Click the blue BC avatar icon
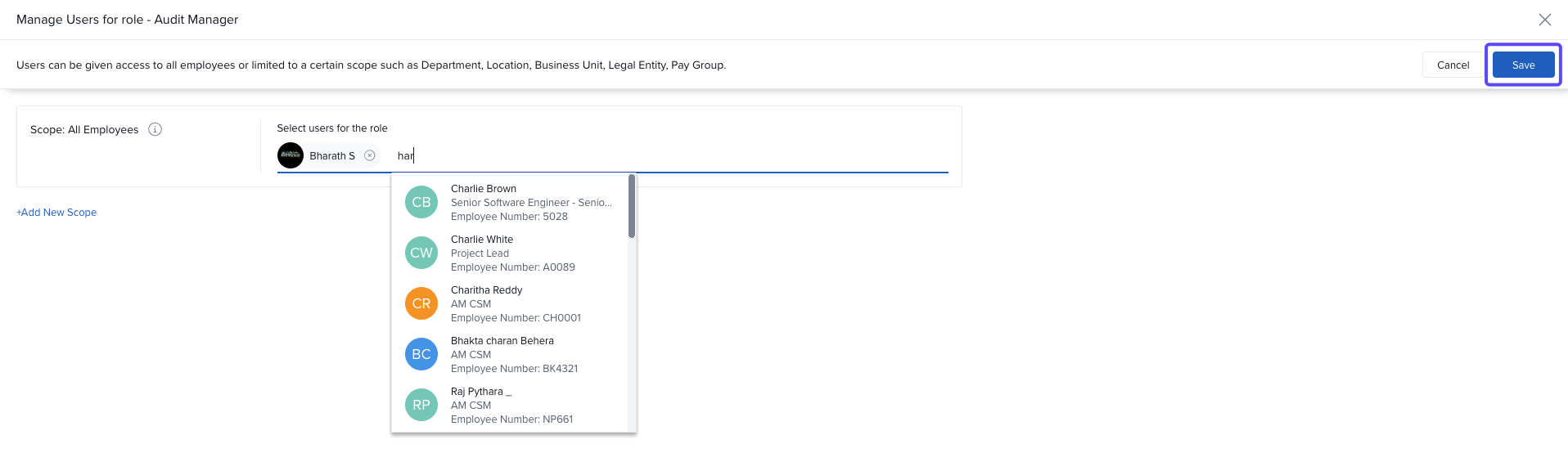 tap(421, 355)
